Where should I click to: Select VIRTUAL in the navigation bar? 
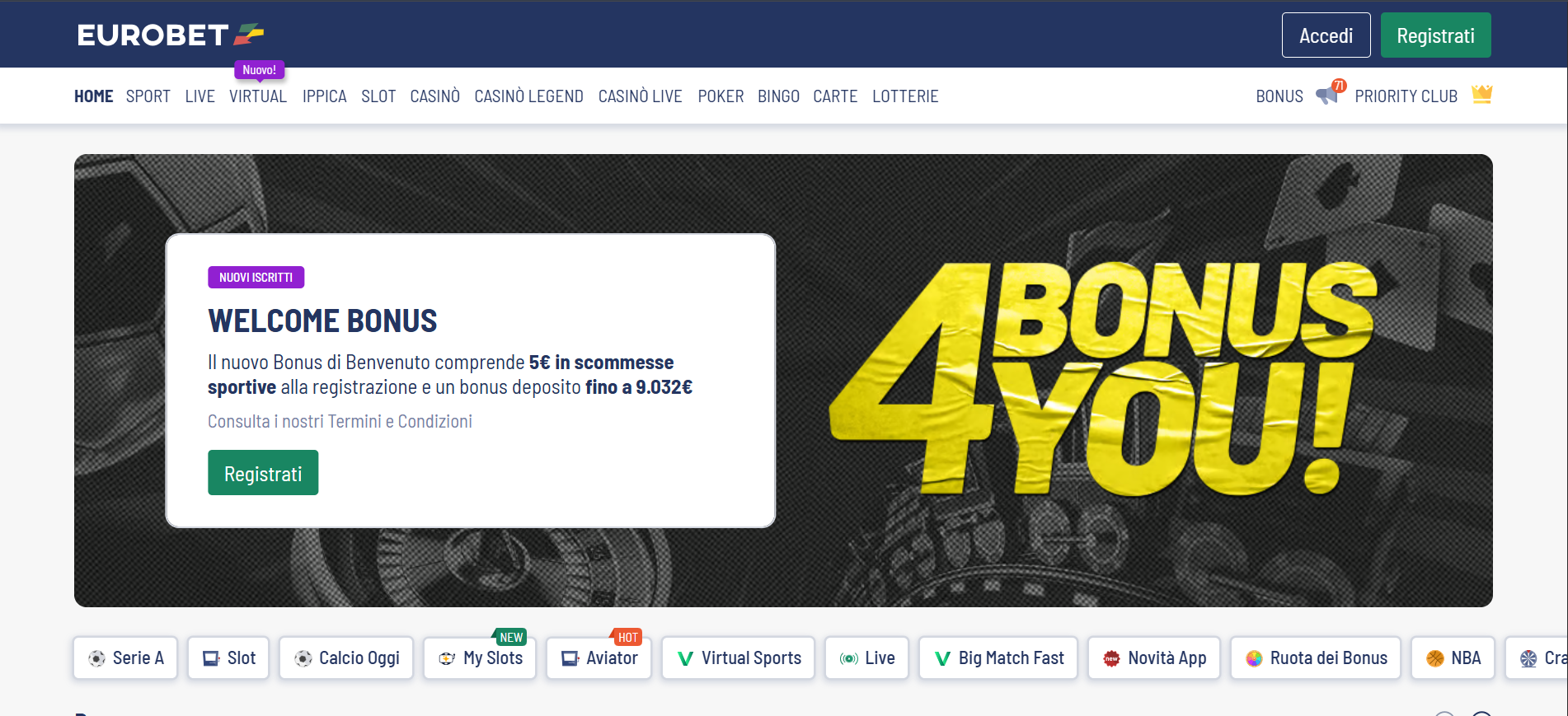(258, 96)
